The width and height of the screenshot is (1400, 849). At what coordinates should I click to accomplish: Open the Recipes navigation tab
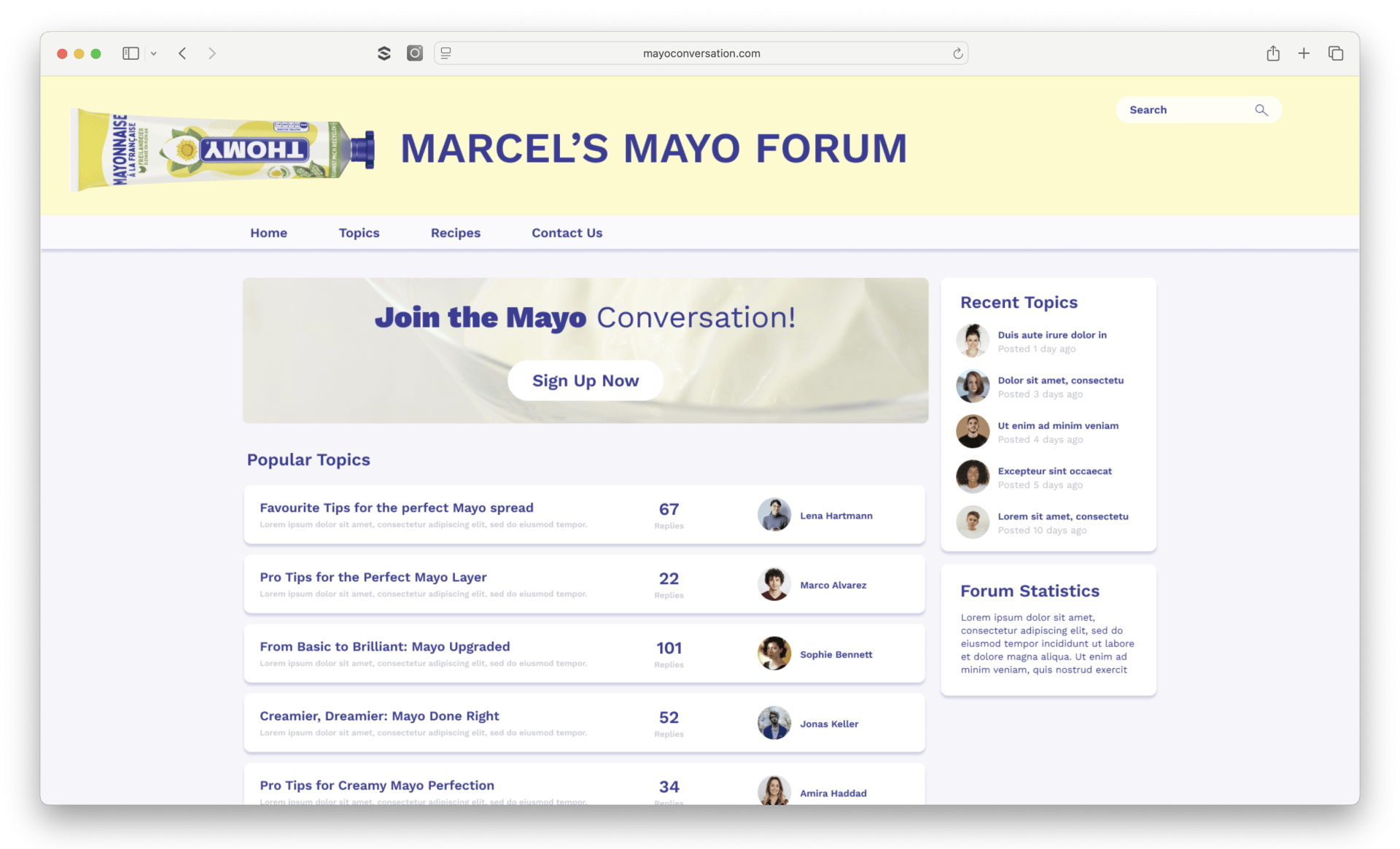pyautogui.click(x=455, y=233)
